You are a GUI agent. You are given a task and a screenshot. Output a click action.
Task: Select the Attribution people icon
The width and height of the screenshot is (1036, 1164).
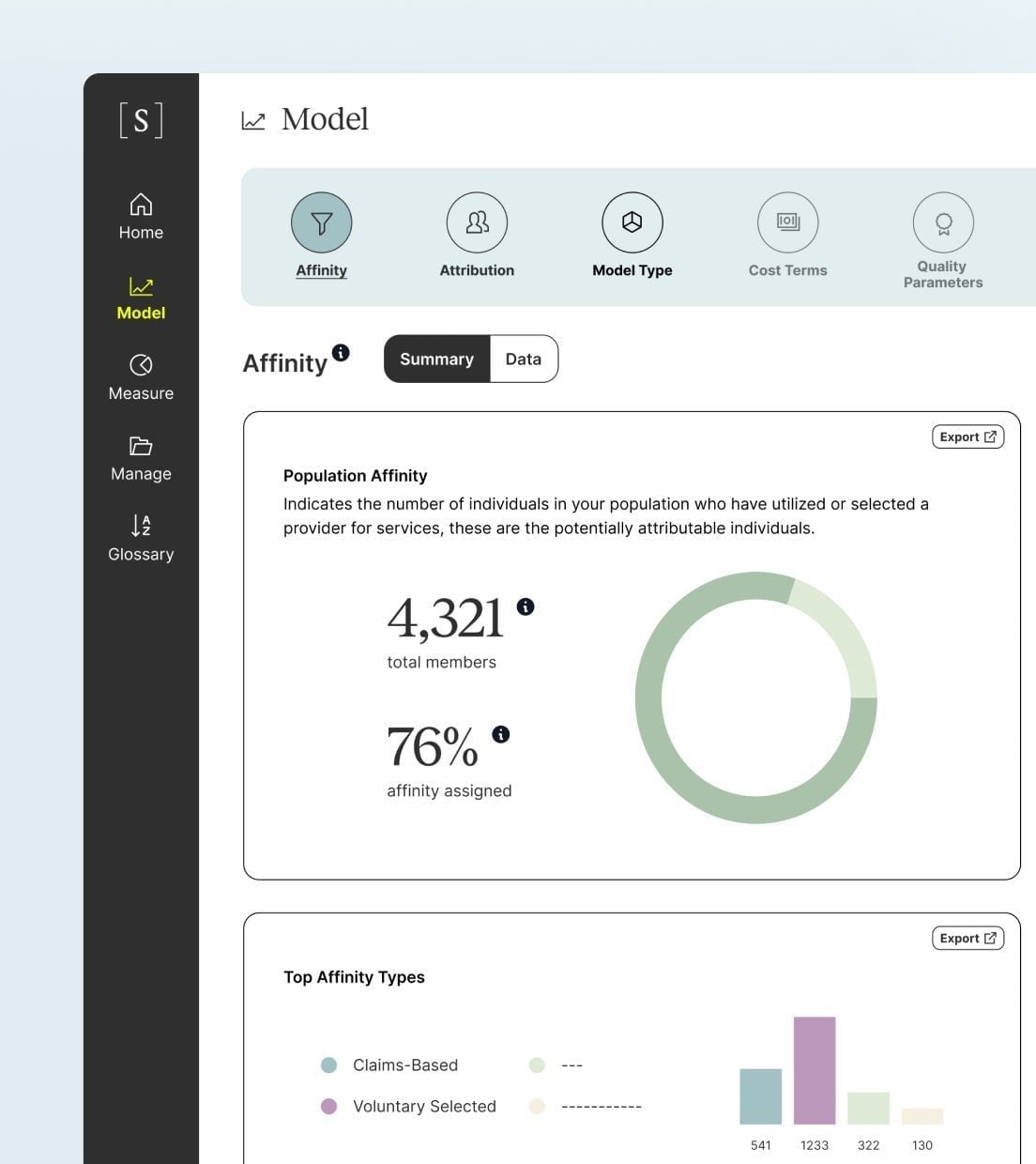(x=477, y=222)
